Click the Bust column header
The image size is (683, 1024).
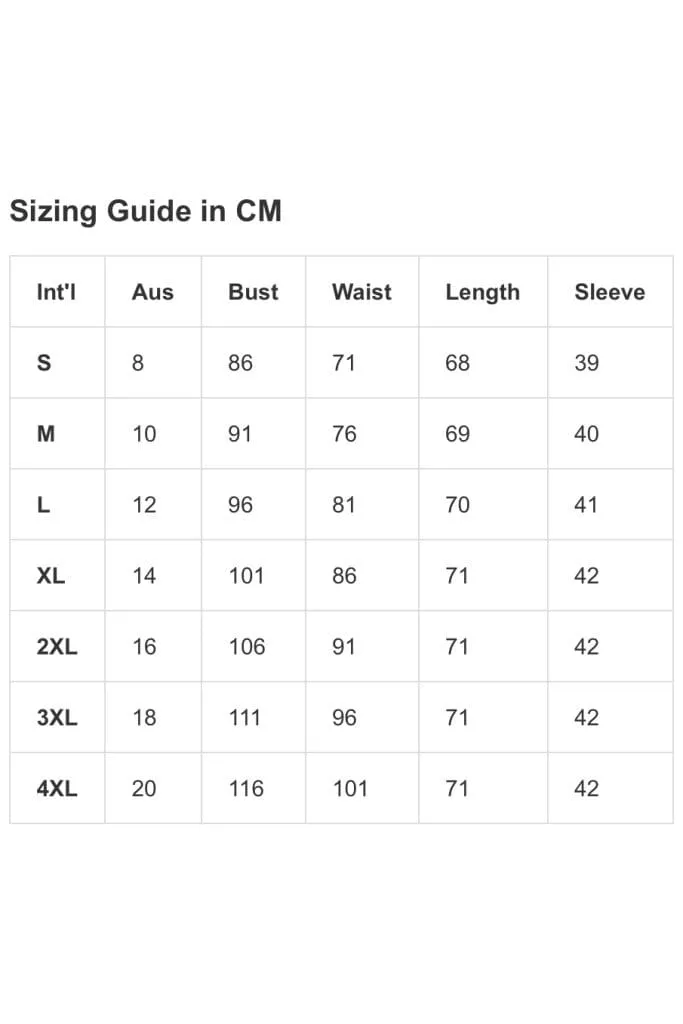[x=253, y=292]
